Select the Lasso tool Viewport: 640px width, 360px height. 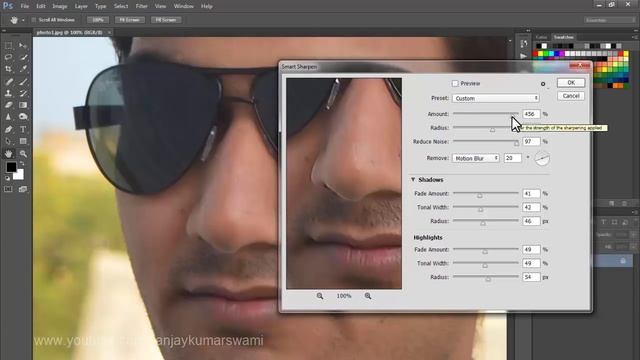(x=8, y=58)
